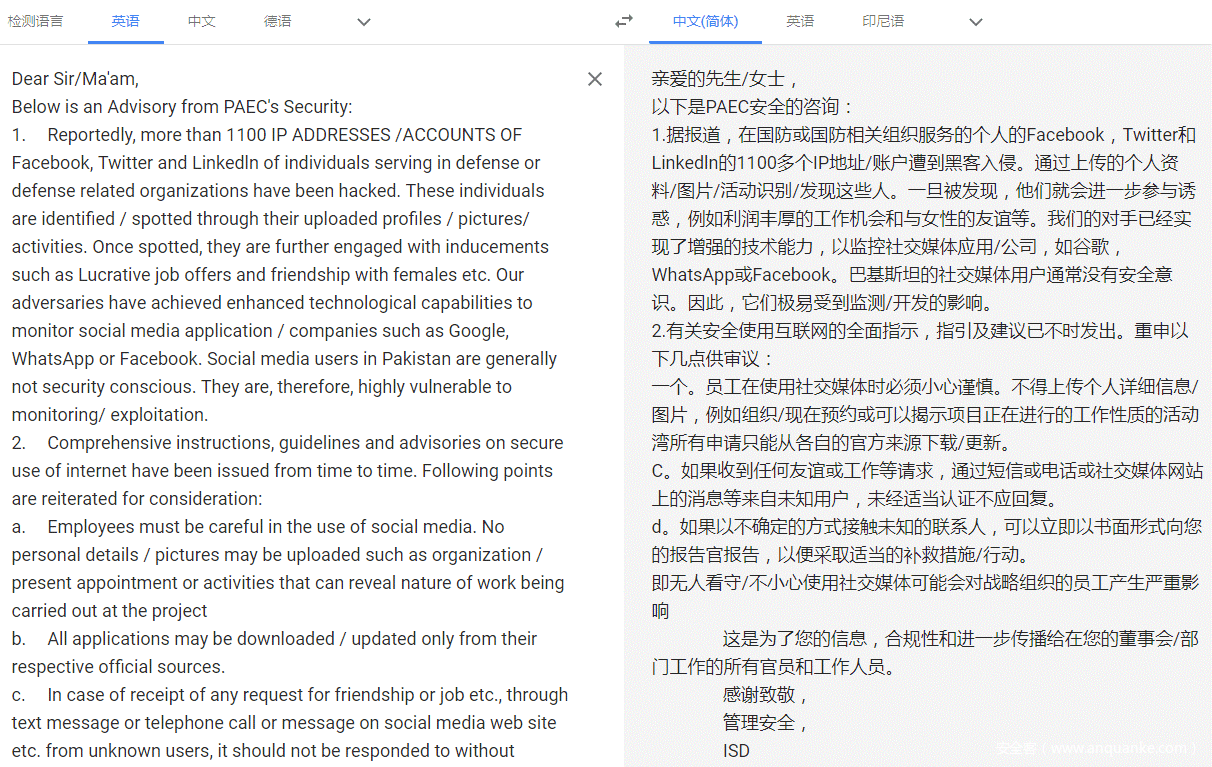Screen dimensions: 1212x767
Task: Click the '管理安全' line in translation
Action: [765, 722]
